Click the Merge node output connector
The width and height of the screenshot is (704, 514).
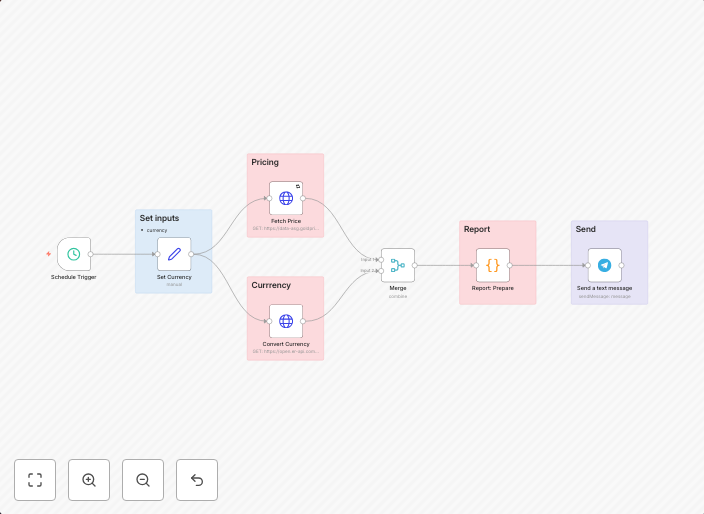(415, 265)
